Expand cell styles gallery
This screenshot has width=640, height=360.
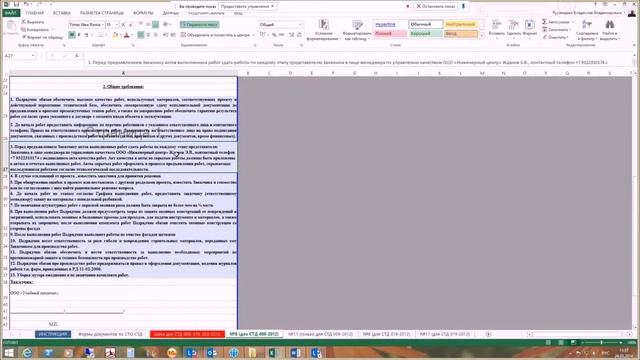(x=482, y=36)
